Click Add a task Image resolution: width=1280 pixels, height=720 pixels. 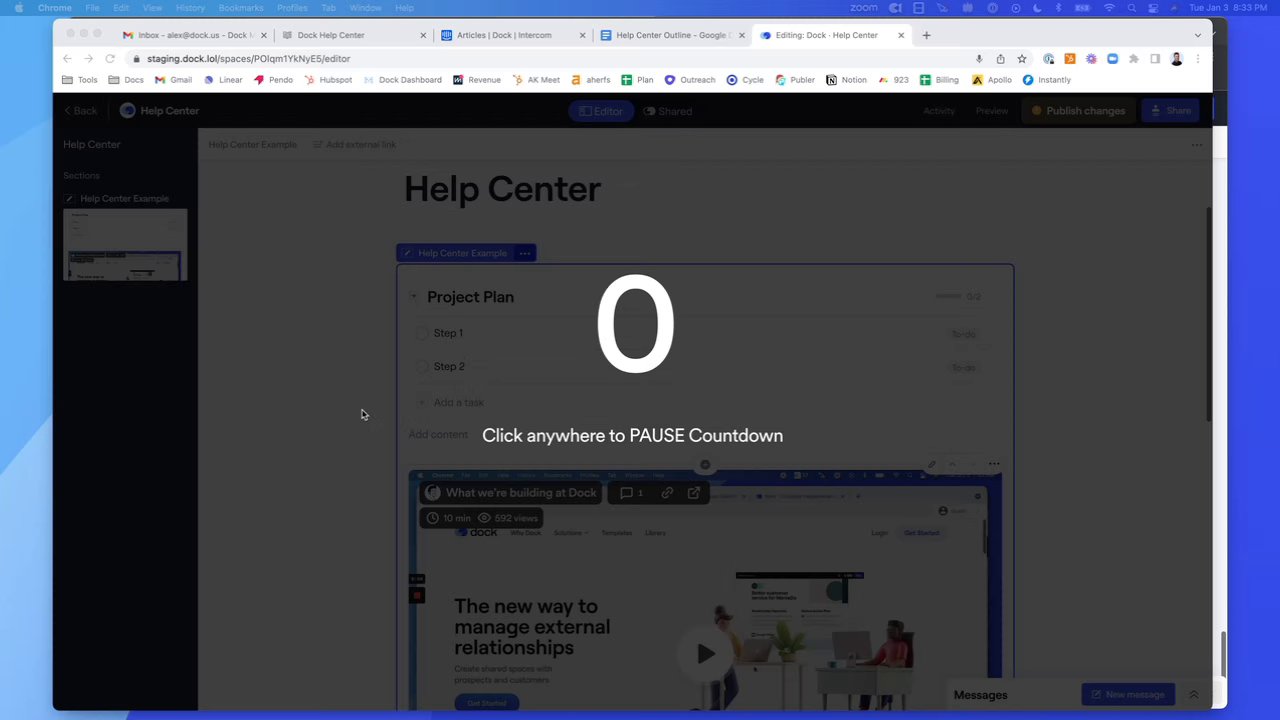tap(458, 403)
